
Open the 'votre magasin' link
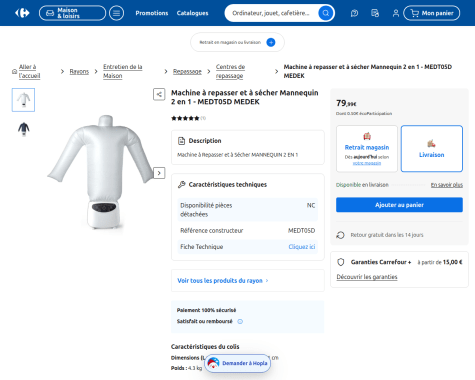click(367, 163)
